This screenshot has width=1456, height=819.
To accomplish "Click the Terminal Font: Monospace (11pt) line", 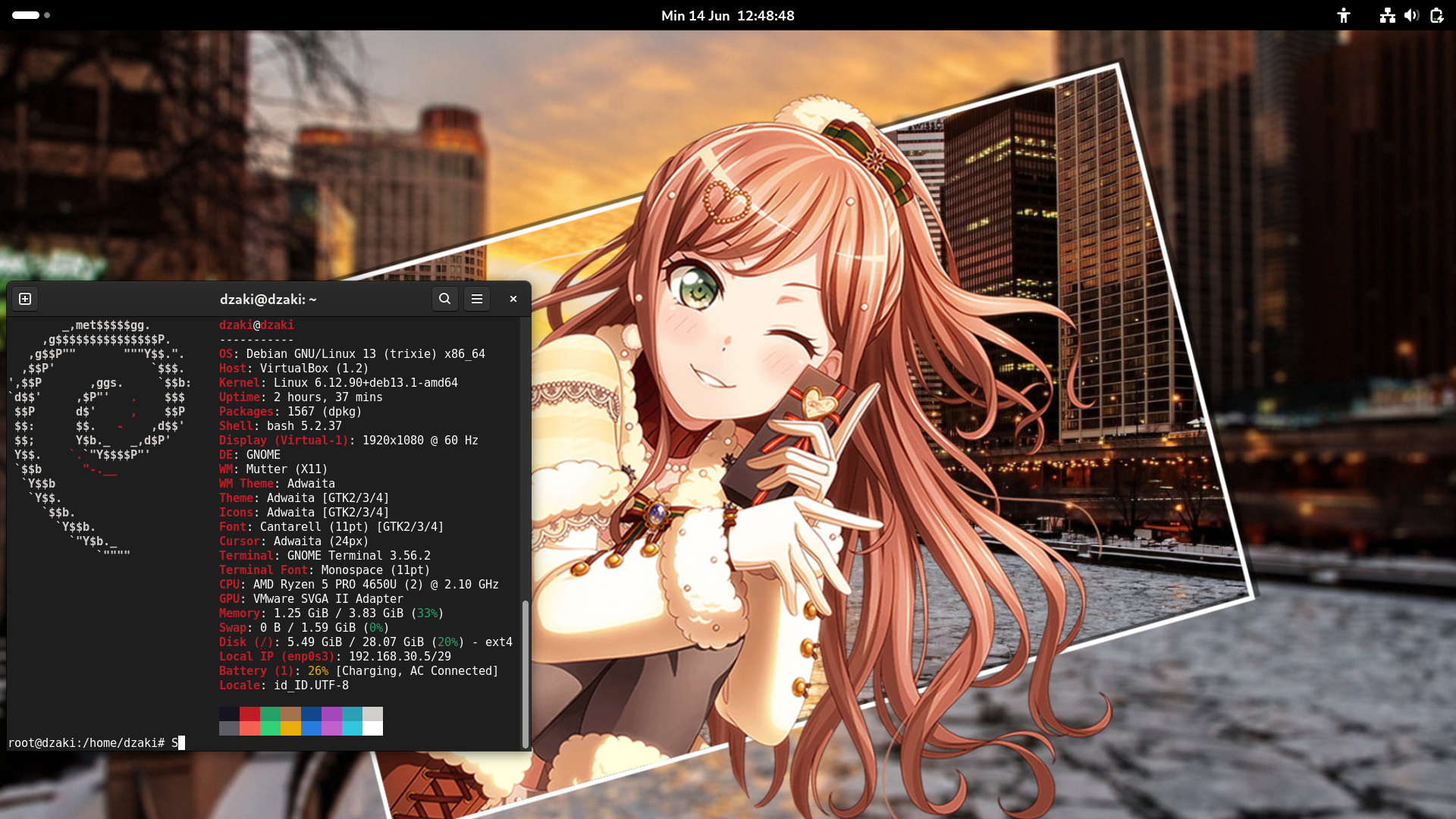I will [x=325, y=570].
